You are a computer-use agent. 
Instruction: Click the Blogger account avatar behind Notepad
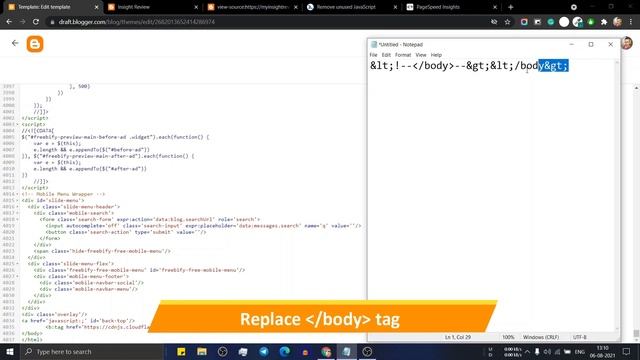pyautogui.click(x=627, y=43)
